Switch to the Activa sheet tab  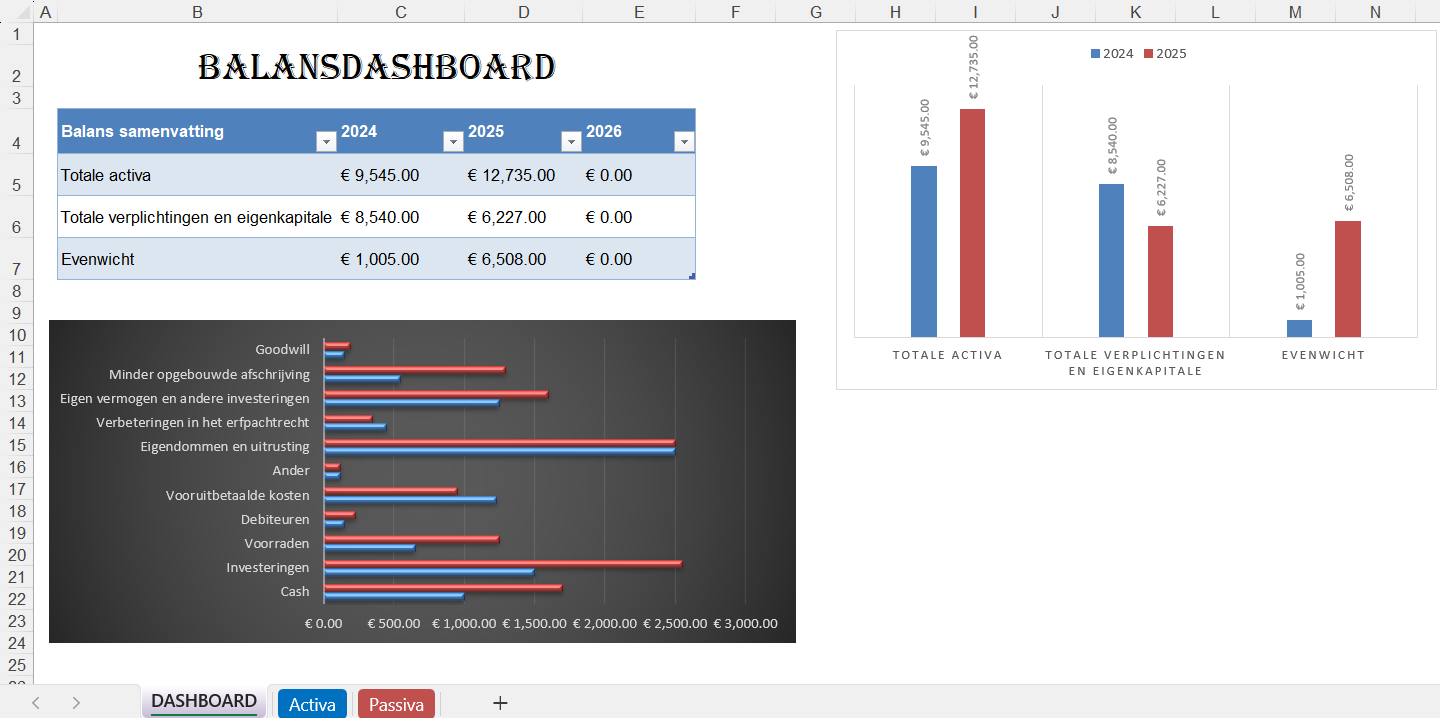pyautogui.click(x=312, y=703)
